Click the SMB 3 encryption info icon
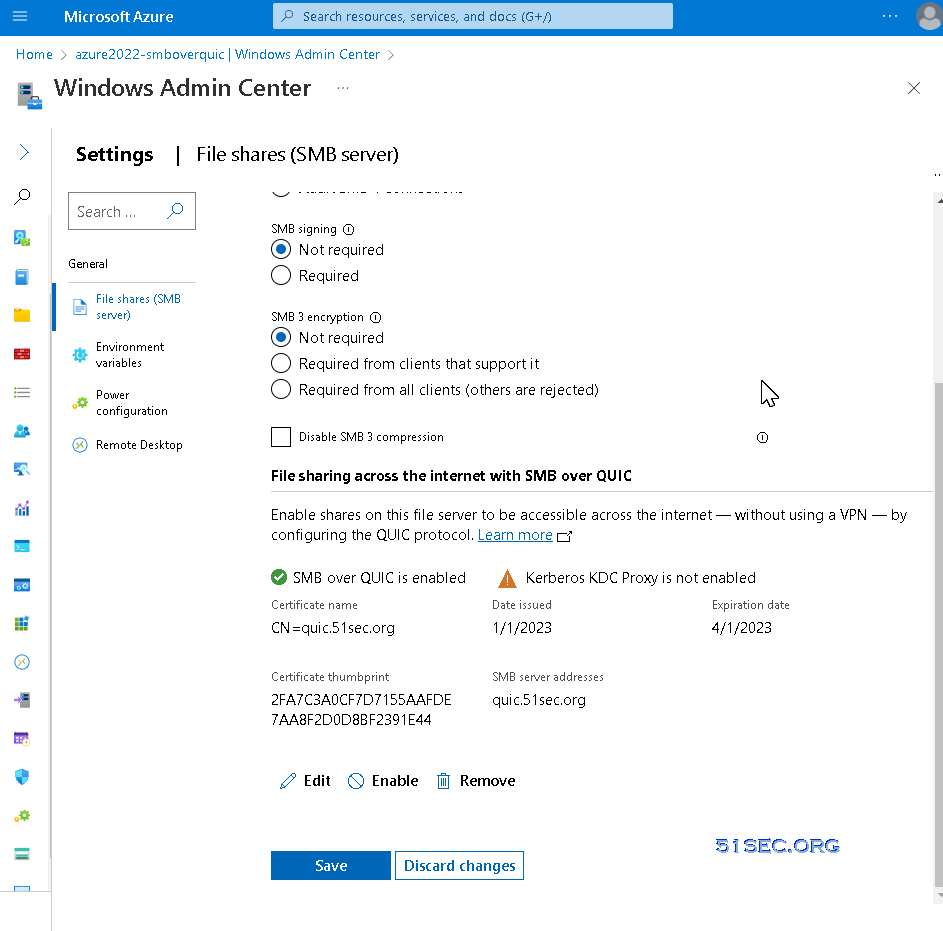This screenshot has width=943, height=931. [375, 317]
